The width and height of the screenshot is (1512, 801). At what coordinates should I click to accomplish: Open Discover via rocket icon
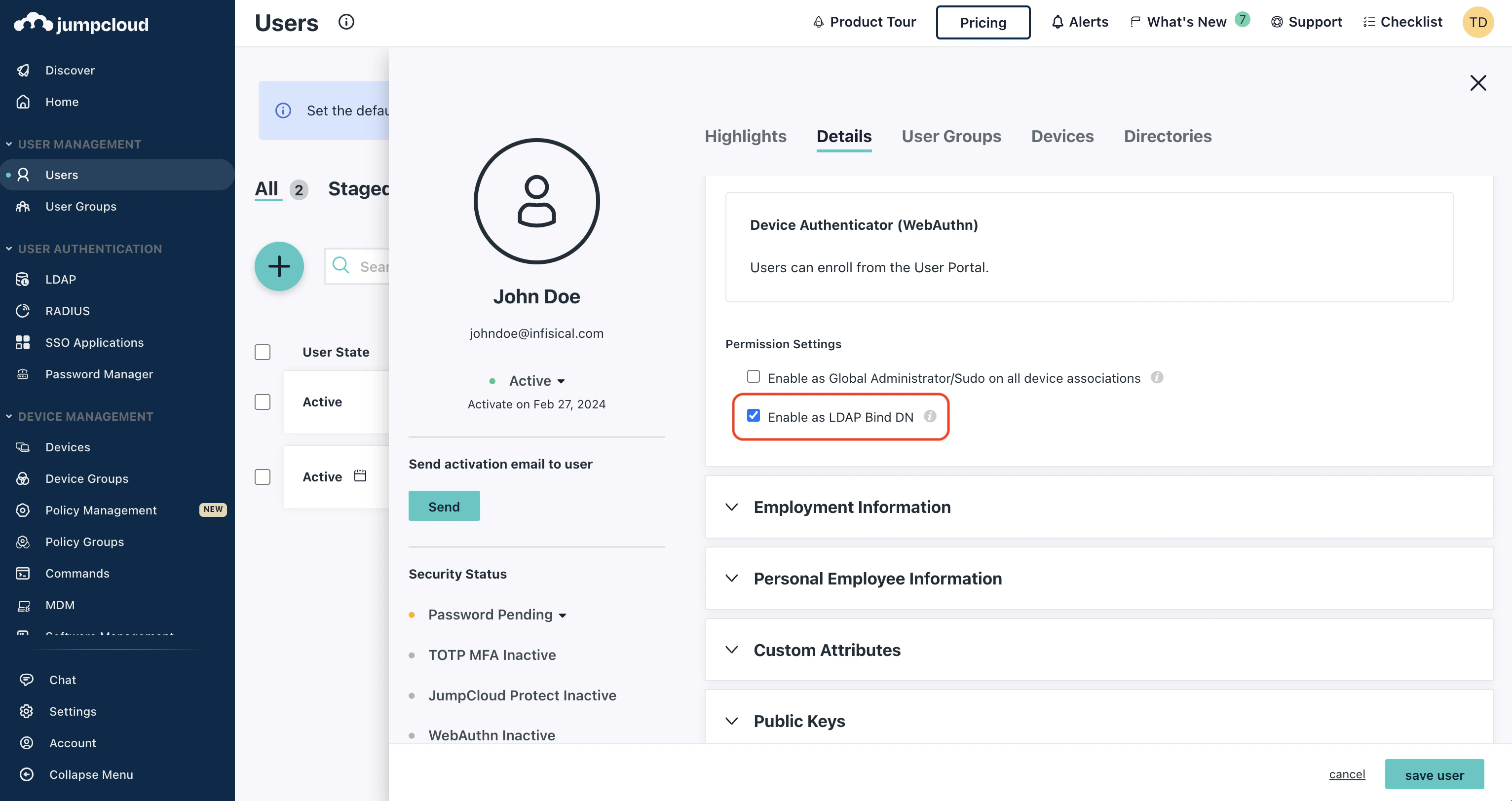[x=23, y=71]
